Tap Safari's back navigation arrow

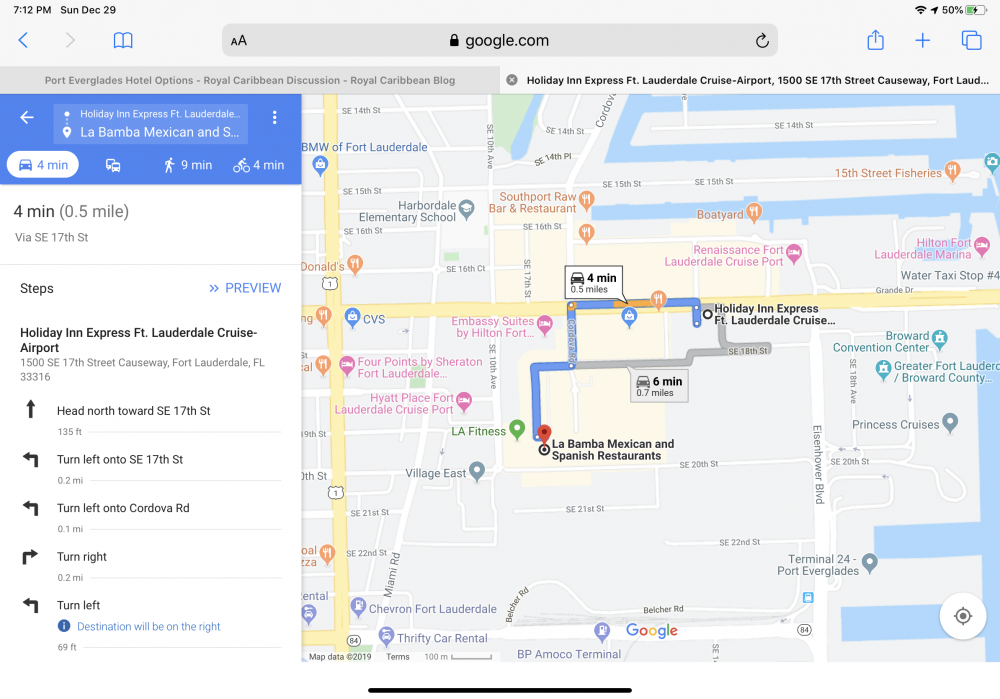23,40
